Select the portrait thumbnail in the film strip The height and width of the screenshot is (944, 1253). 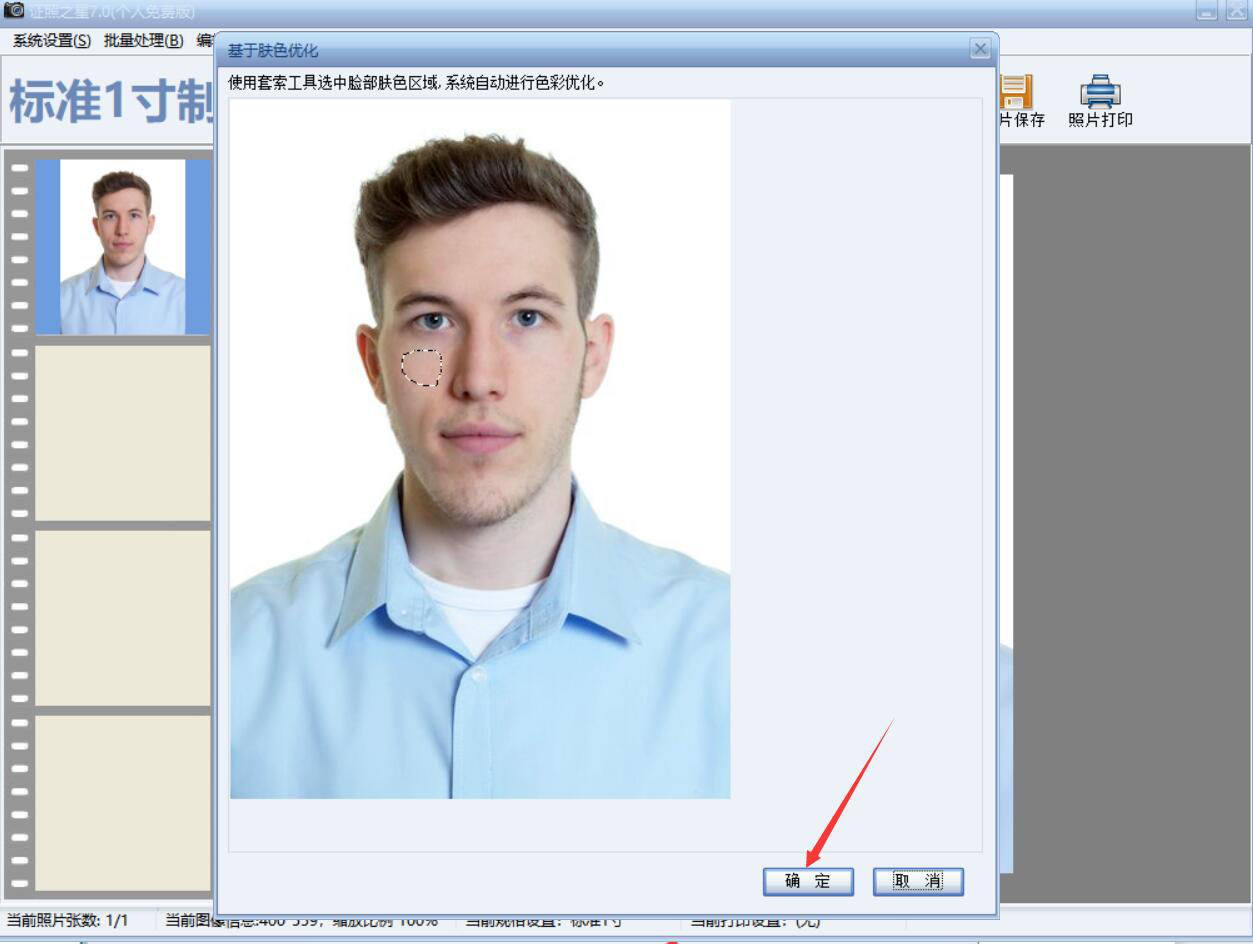tap(122, 246)
